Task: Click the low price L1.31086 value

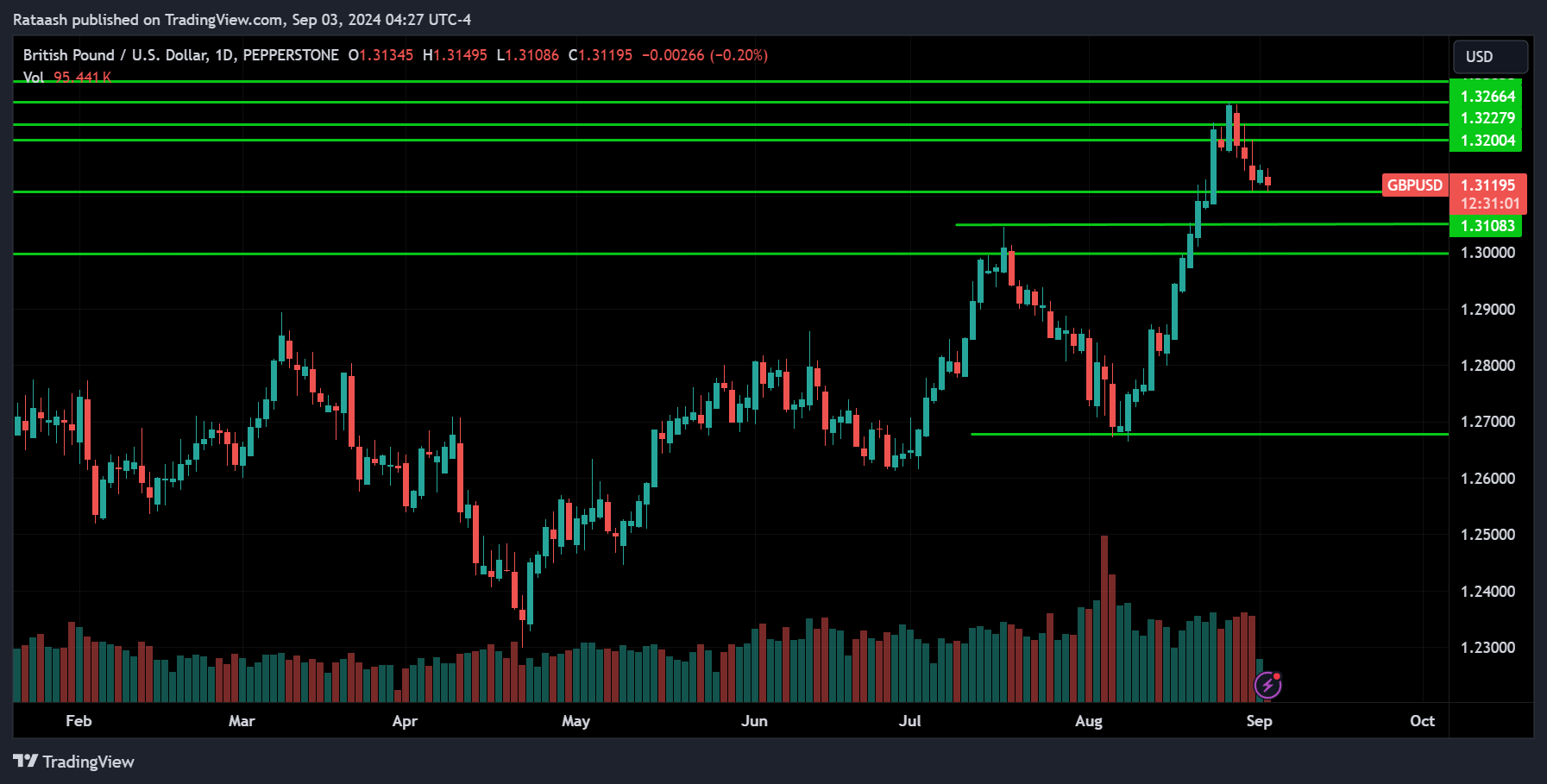Action: point(528,55)
